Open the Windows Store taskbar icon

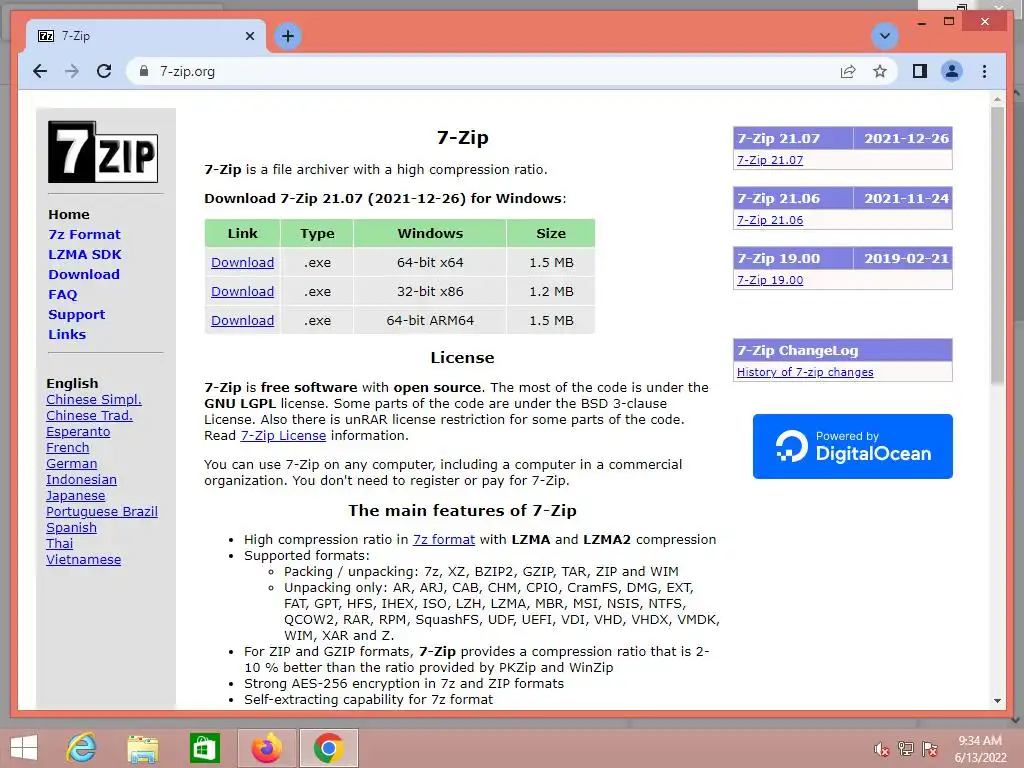click(204, 748)
